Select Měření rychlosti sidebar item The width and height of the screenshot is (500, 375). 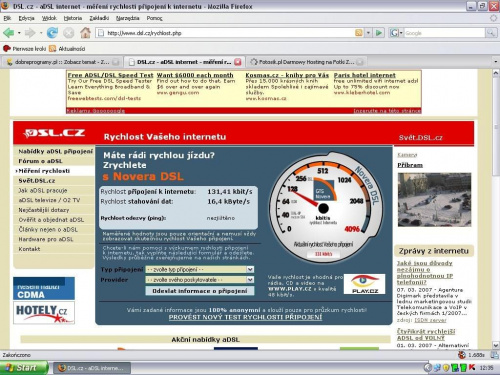click(43, 171)
